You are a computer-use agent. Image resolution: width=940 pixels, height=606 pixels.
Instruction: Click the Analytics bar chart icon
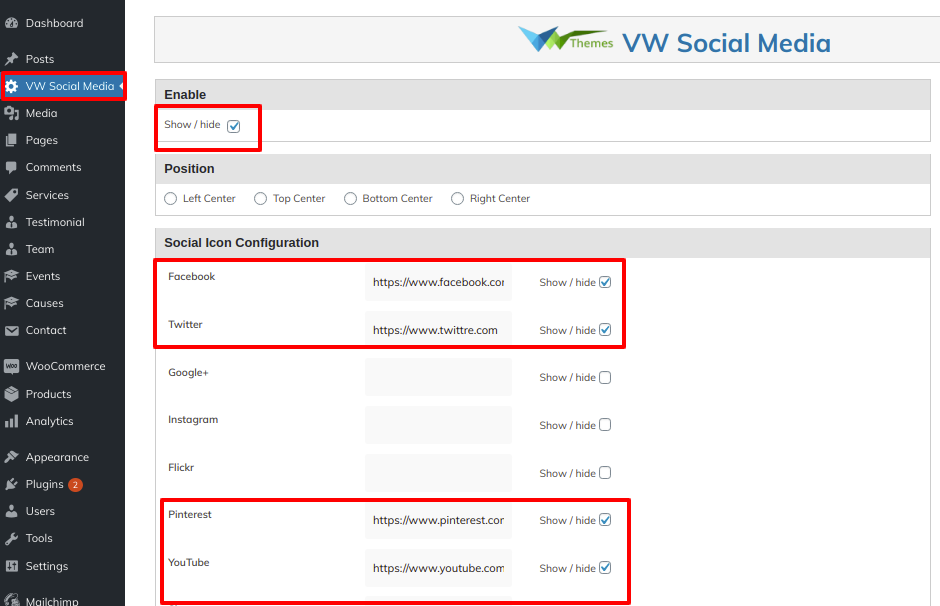point(12,421)
